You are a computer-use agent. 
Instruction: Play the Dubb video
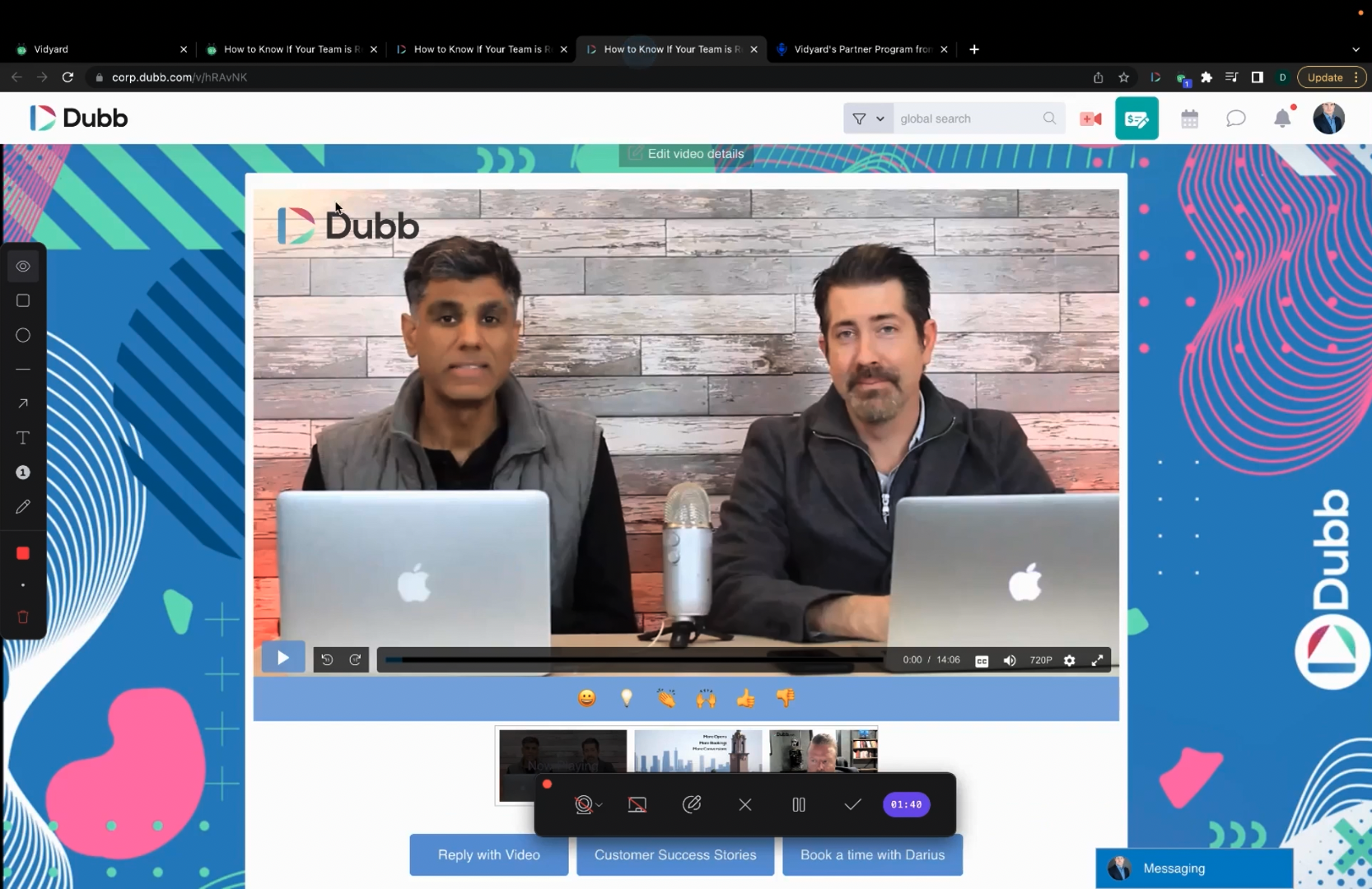(x=283, y=658)
